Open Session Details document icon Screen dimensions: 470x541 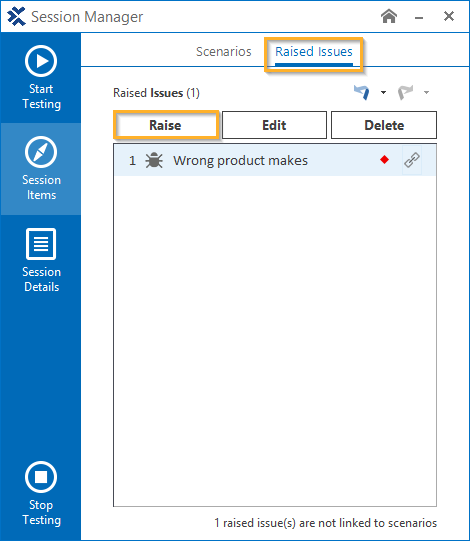point(41,244)
